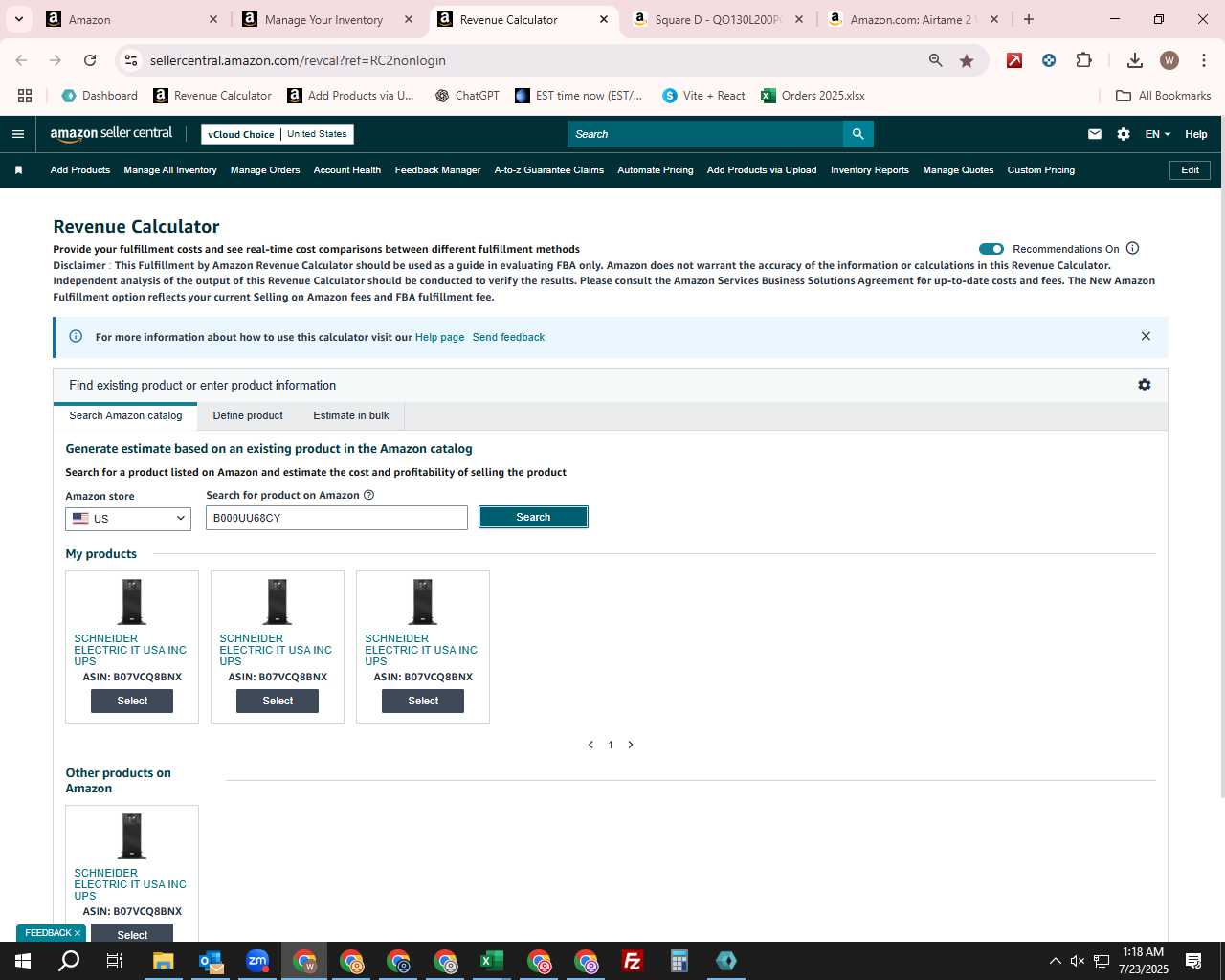Select the third My products UPS item

click(x=423, y=701)
